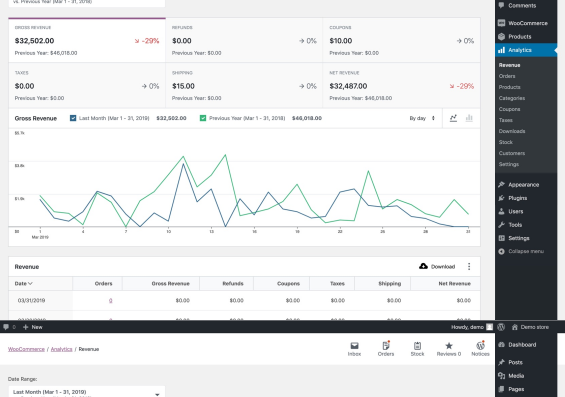The image size is (565, 397).
Task: Open the By day interval dropdown
Action: click(422, 118)
